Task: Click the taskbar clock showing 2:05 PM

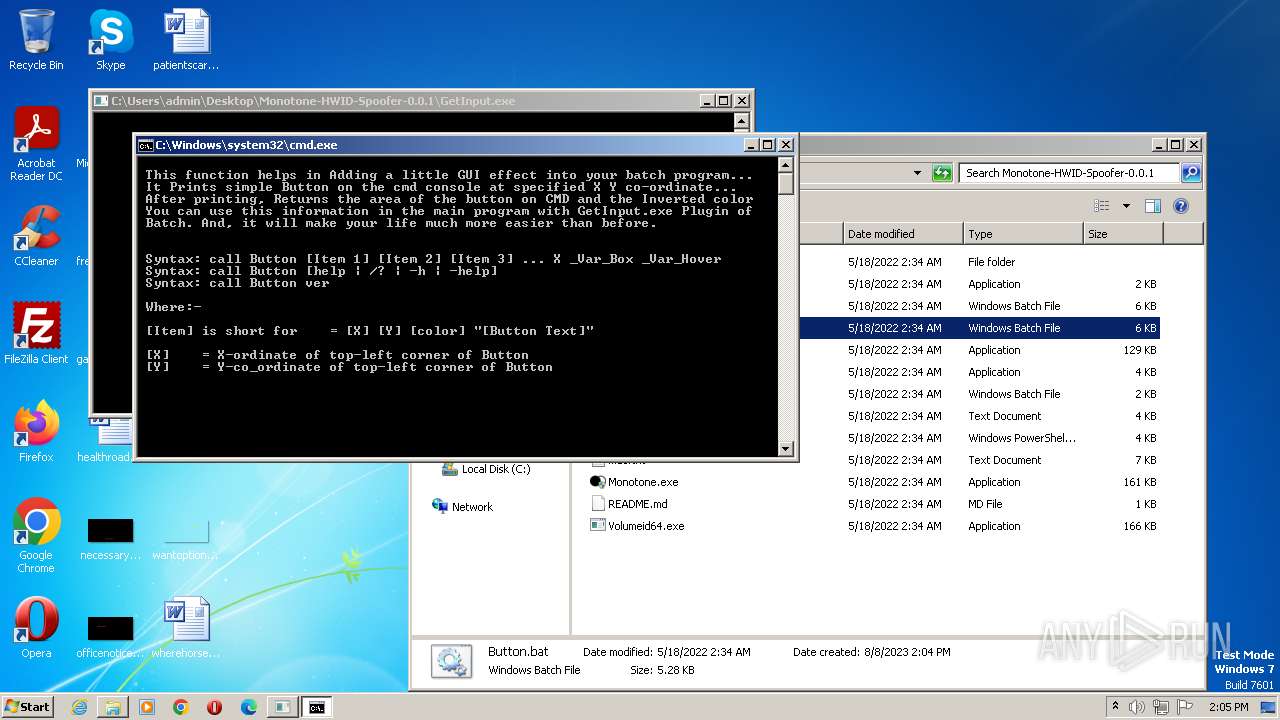Action: coord(1228,707)
